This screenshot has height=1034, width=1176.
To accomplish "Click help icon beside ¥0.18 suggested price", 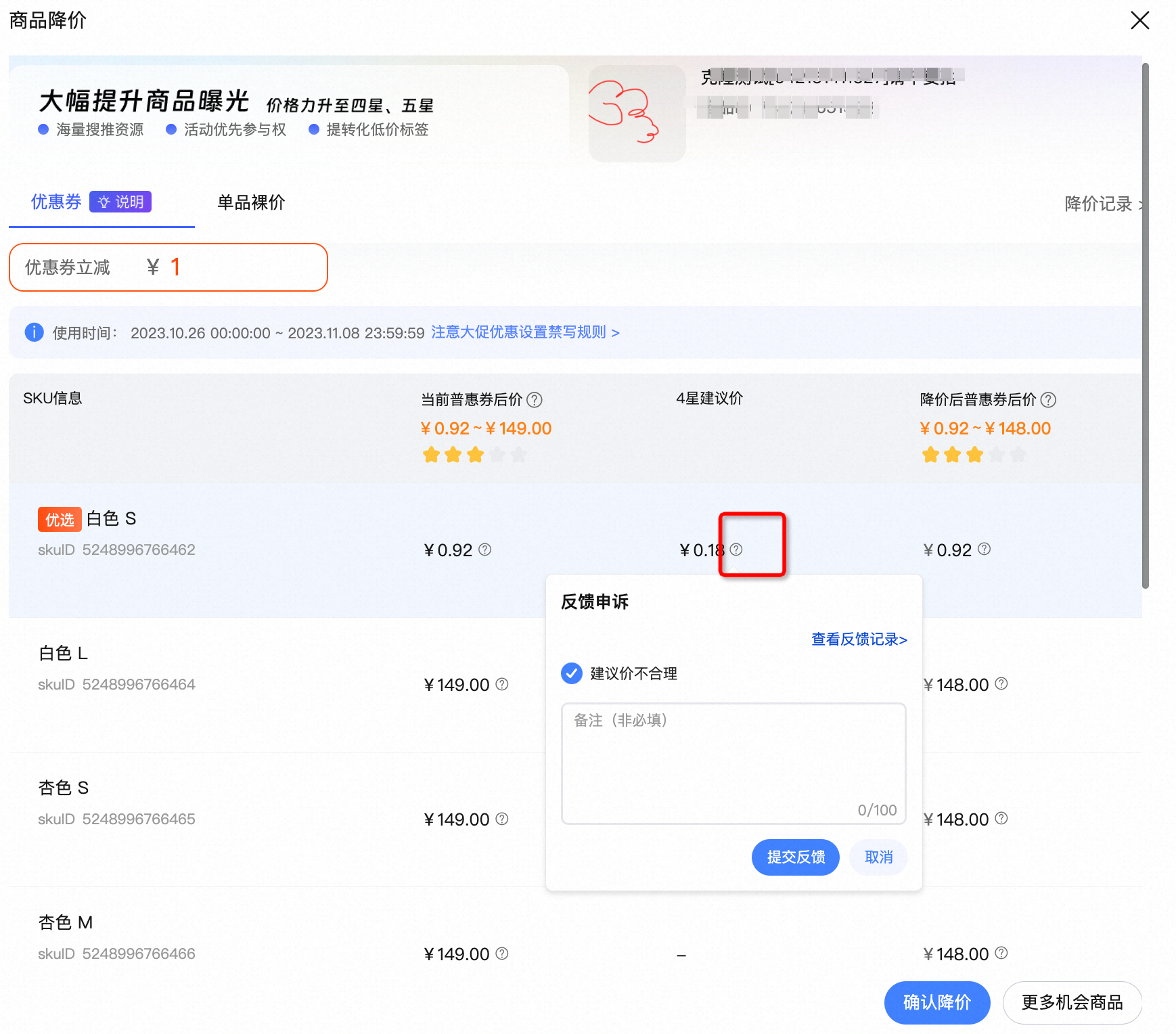I will [x=736, y=549].
